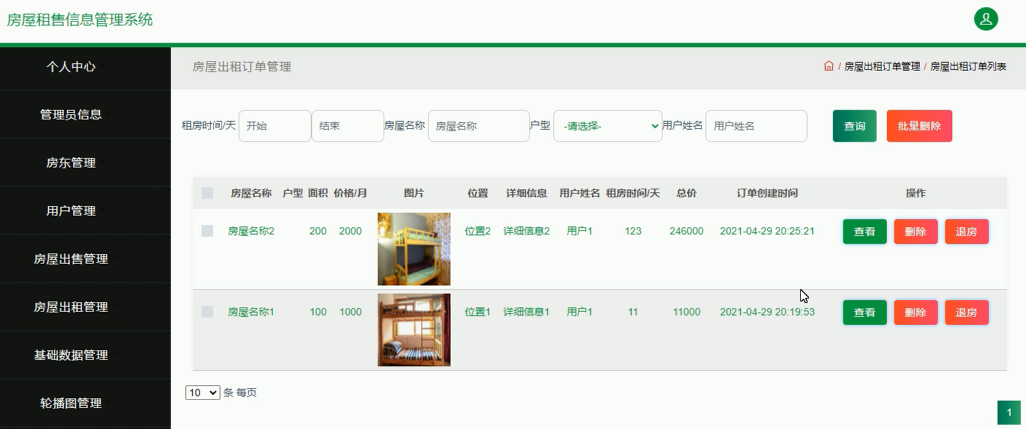Screen dimensions: 1026x429
Task: Open the user avatar icon menu
Action: pyautogui.click(x=985, y=19)
